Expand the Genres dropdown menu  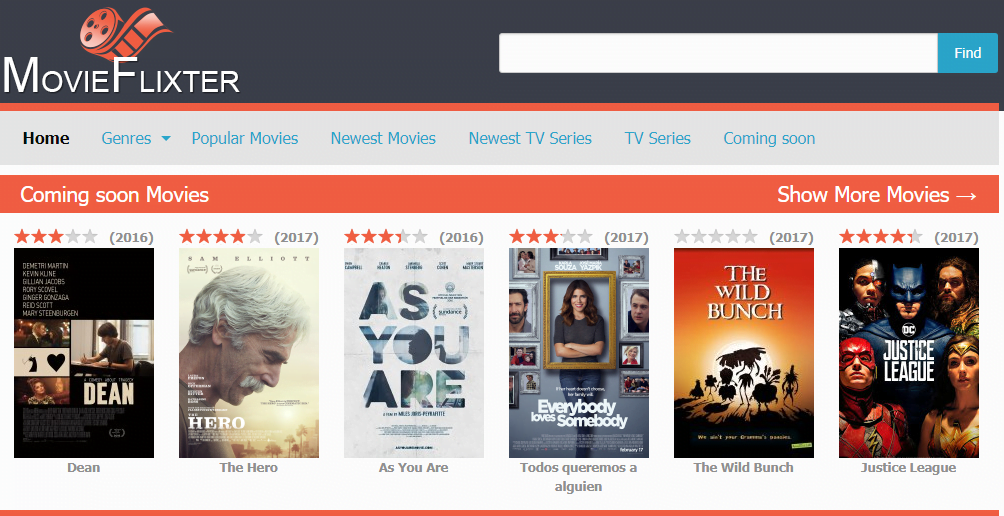136,138
